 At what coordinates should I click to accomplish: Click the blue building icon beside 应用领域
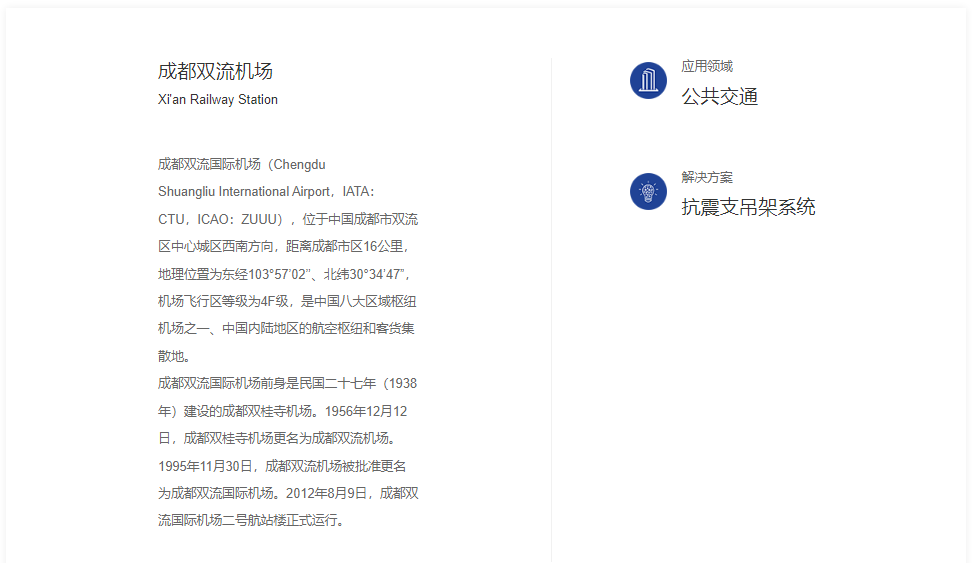[648, 81]
